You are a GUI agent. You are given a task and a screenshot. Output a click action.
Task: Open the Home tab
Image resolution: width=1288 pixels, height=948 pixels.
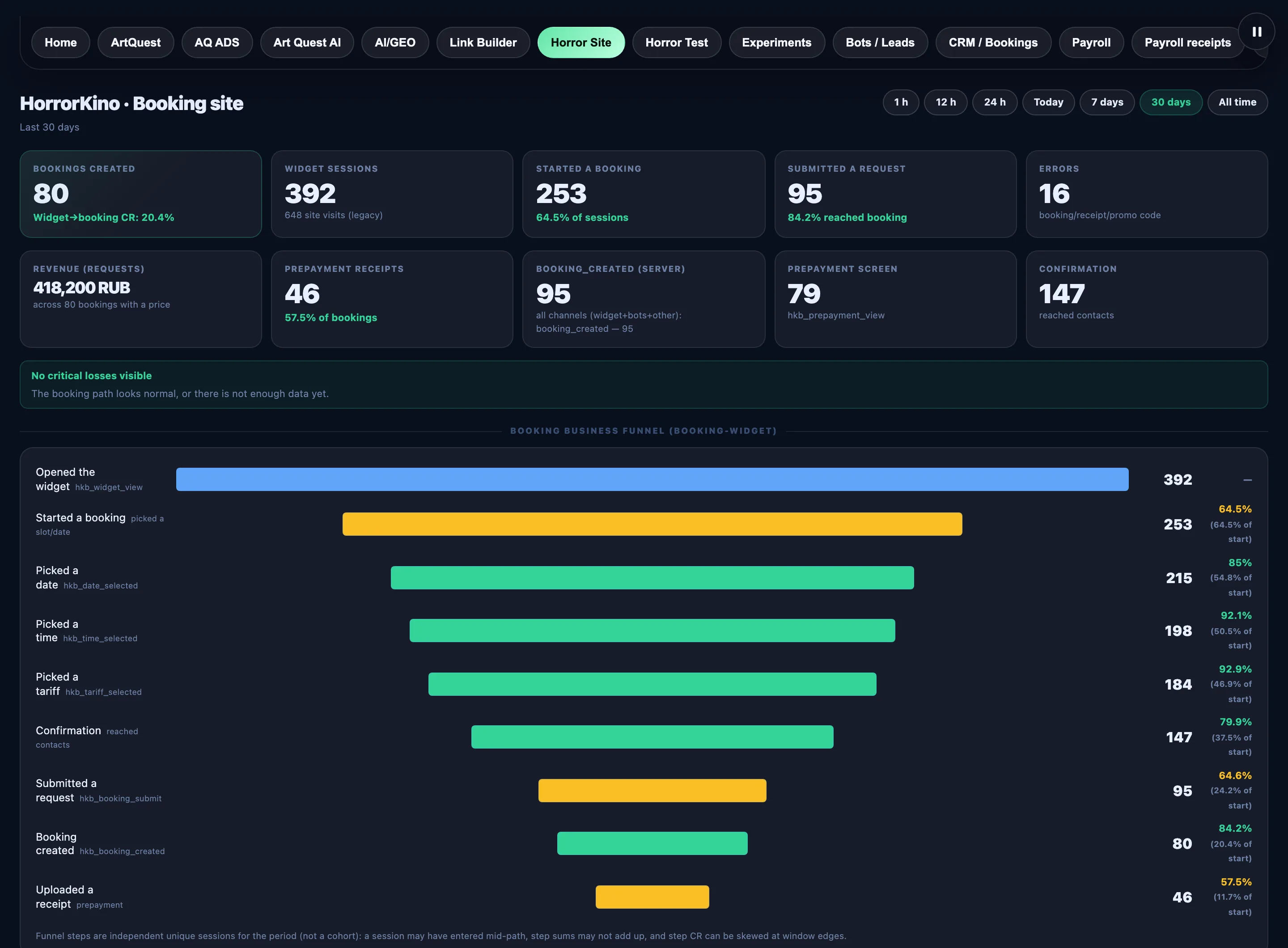60,42
